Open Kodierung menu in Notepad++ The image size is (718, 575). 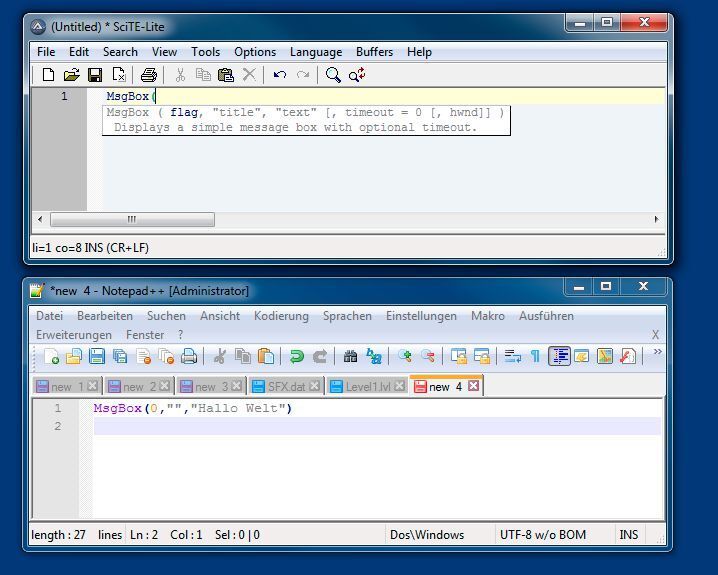pos(281,316)
